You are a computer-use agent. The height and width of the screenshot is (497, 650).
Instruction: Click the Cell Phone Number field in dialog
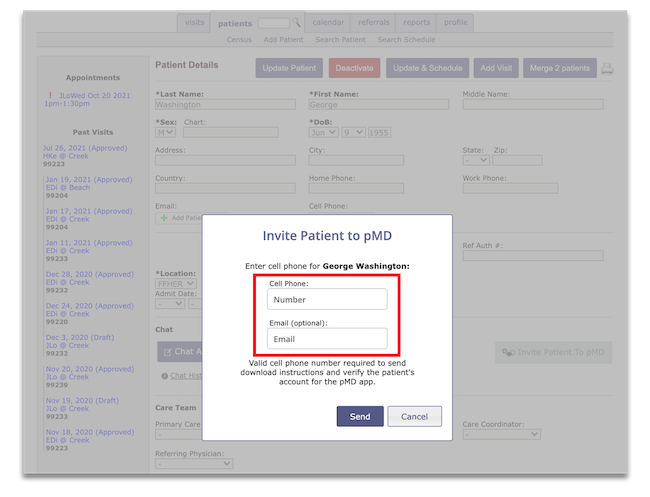[x=327, y=299]
